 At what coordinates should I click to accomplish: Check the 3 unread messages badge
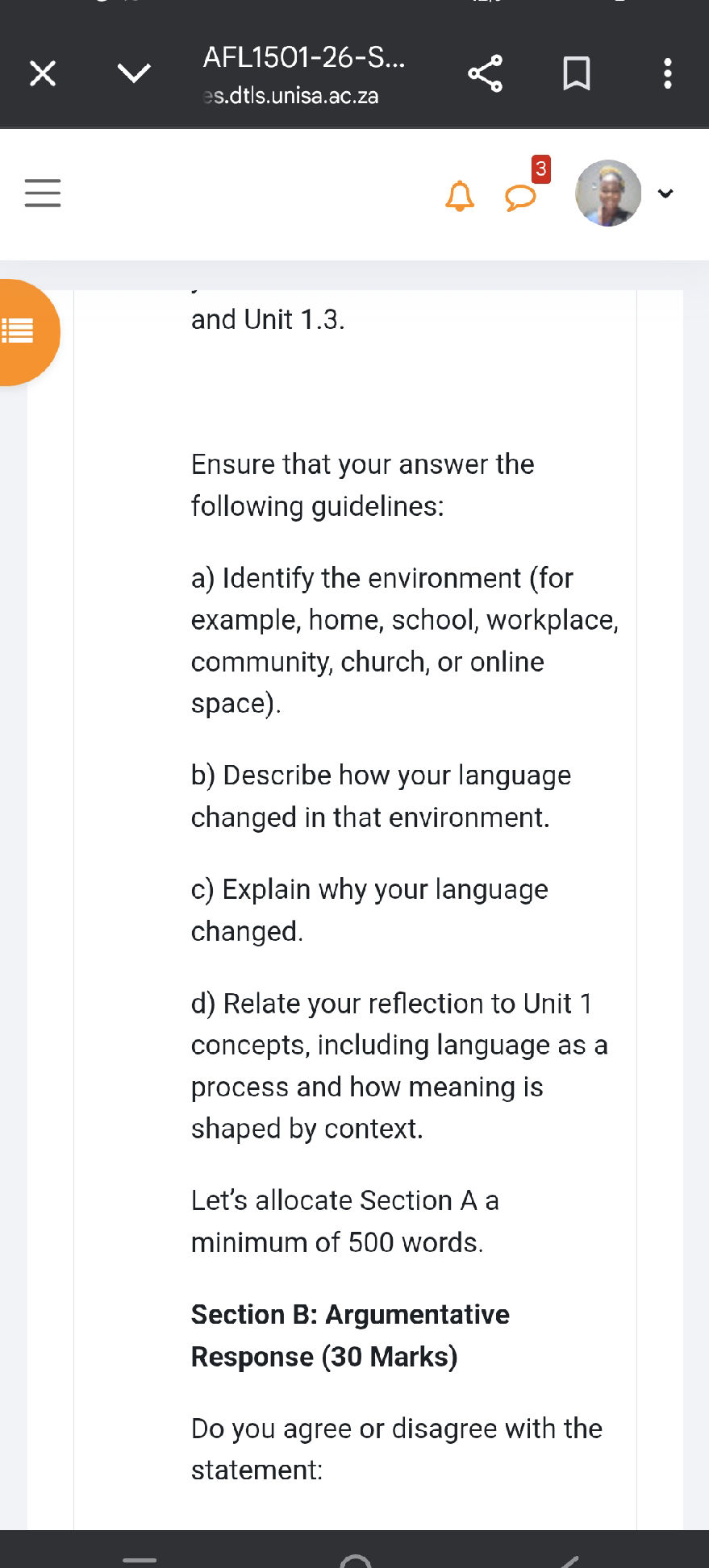541,168
